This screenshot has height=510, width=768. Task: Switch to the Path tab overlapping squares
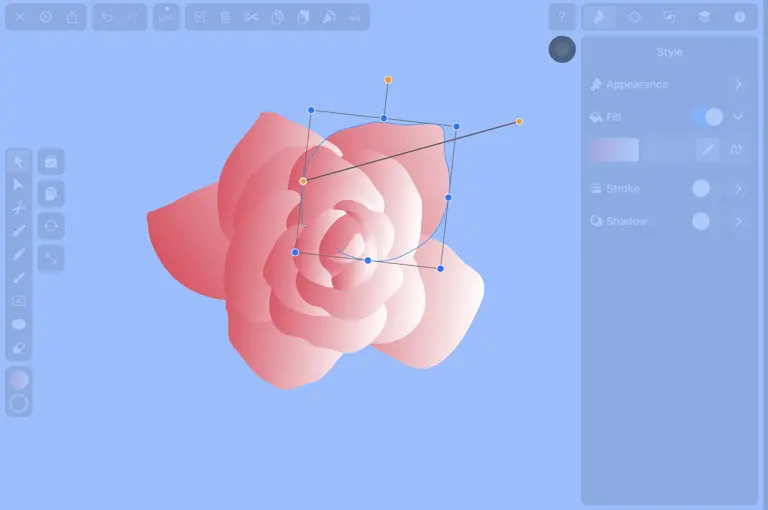point(669,17)
